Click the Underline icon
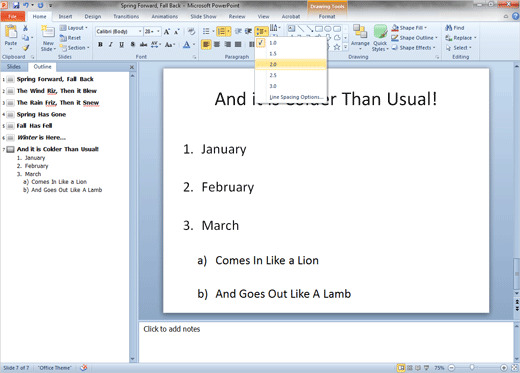Screen dimensions: 520x373 click(121, 44)
